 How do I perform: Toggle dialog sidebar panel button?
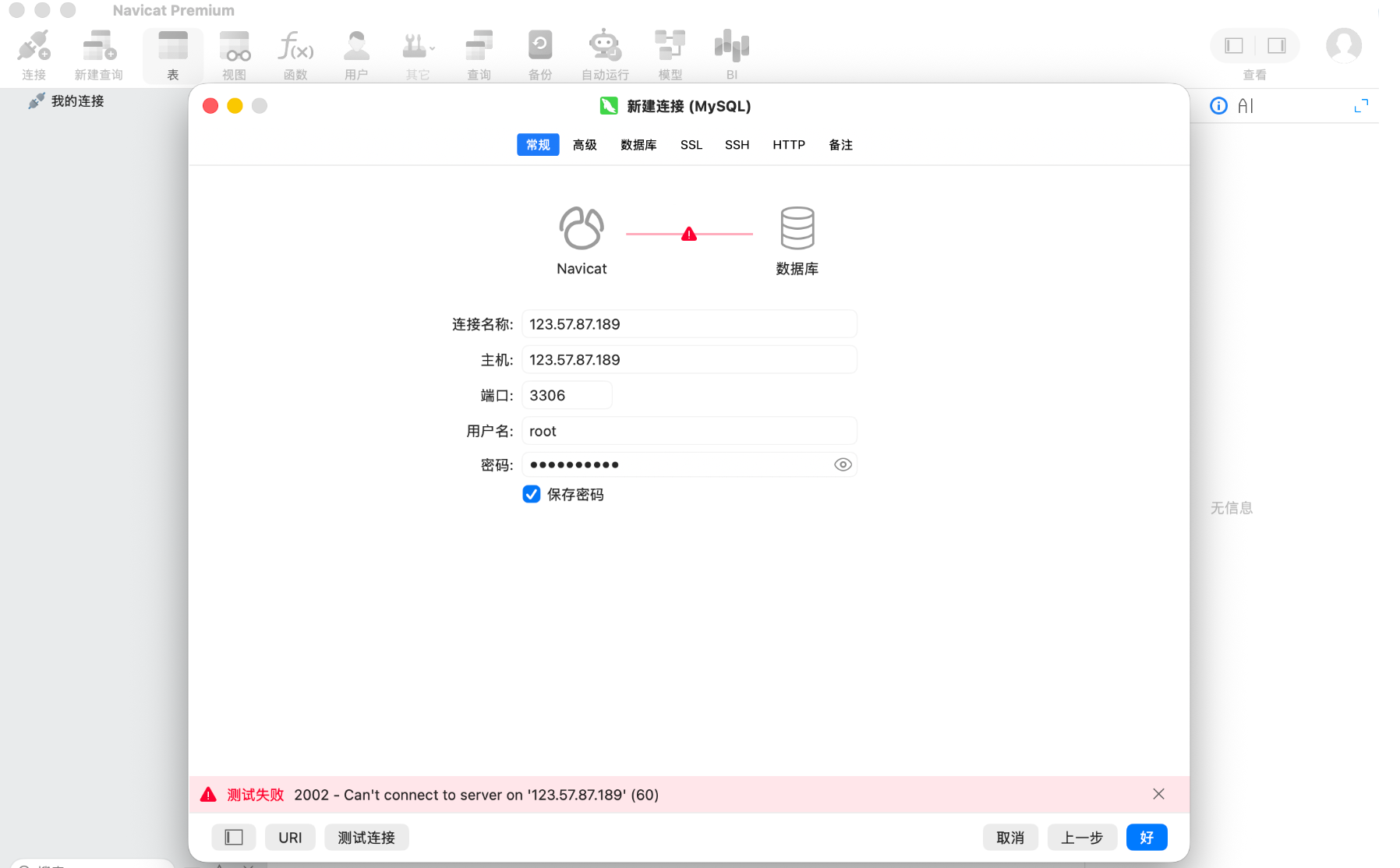[234, 838]
